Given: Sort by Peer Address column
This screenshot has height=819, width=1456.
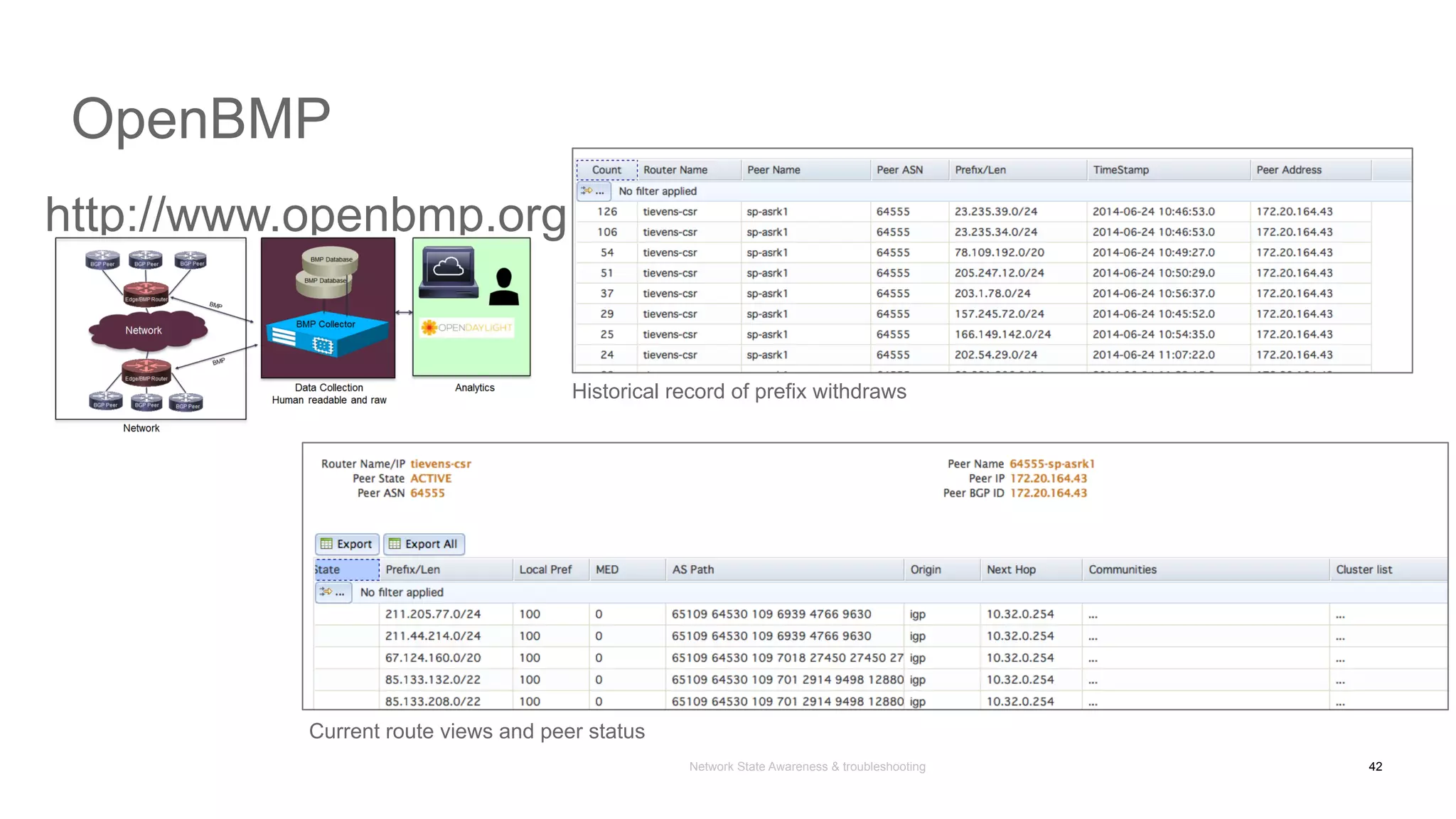Looking at the screenshot, I should (1310, 170).
